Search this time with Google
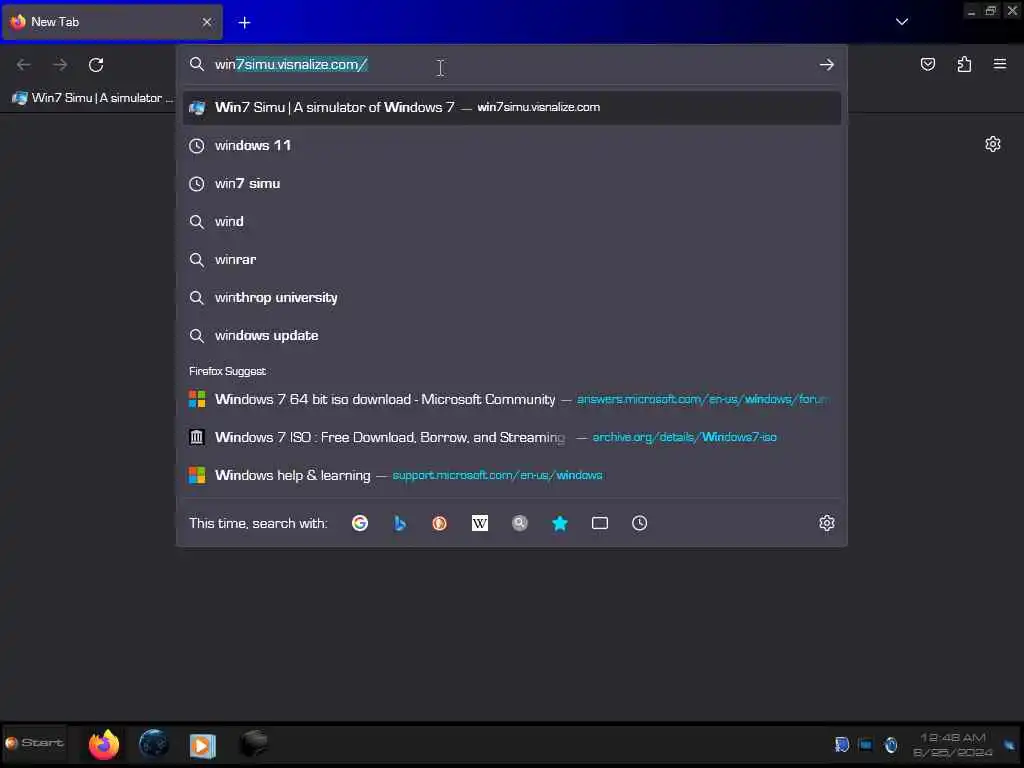Viewport: 1024px width, 768px height. (x=360, y=523)
